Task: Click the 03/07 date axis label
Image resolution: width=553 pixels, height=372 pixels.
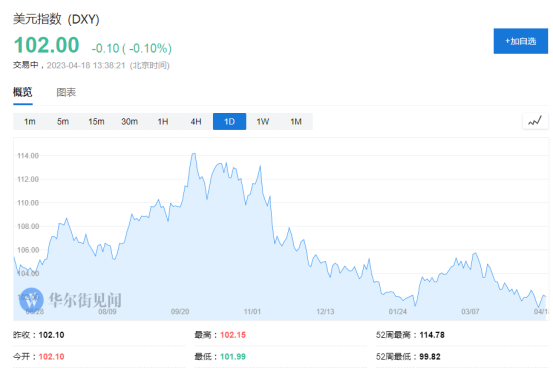Action: [x=470, y=312]
